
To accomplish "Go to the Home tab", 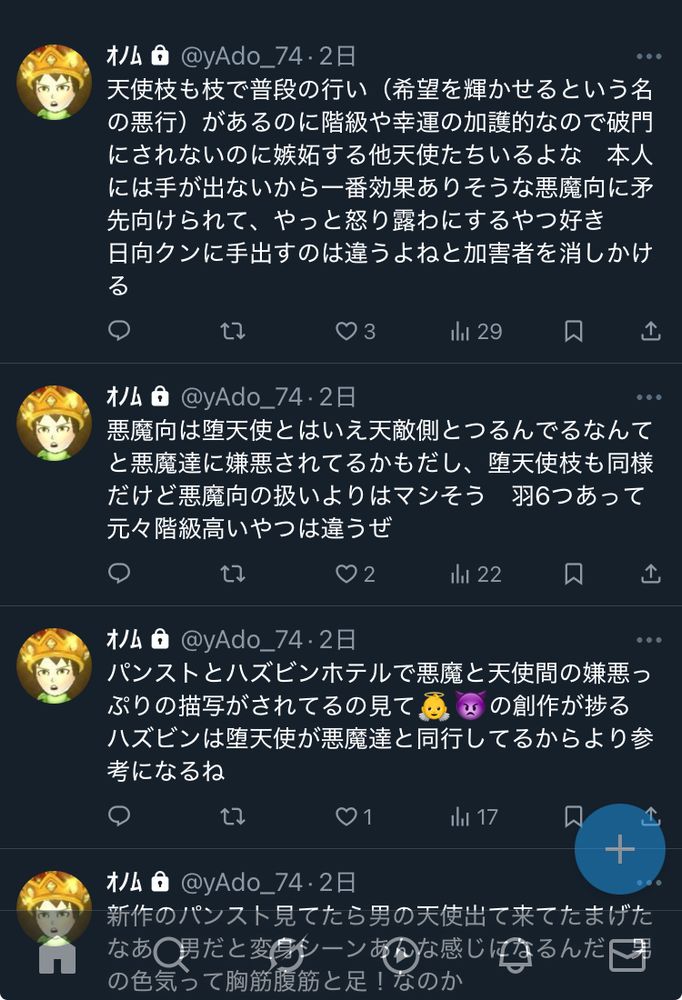I will click(x=57, y=955).
